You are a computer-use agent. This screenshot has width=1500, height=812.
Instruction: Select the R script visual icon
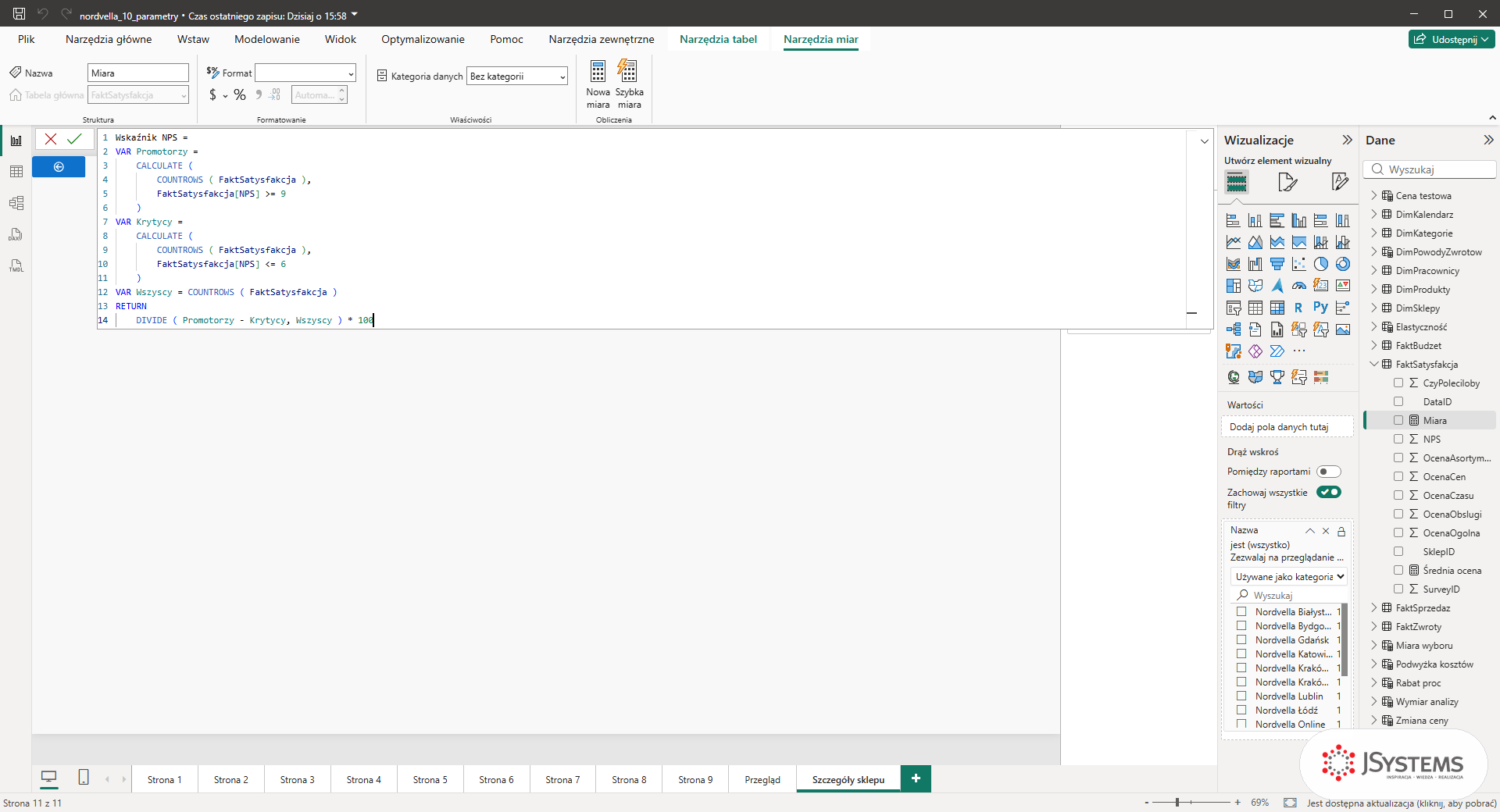pyautogui.click(x=1298, y=308)
